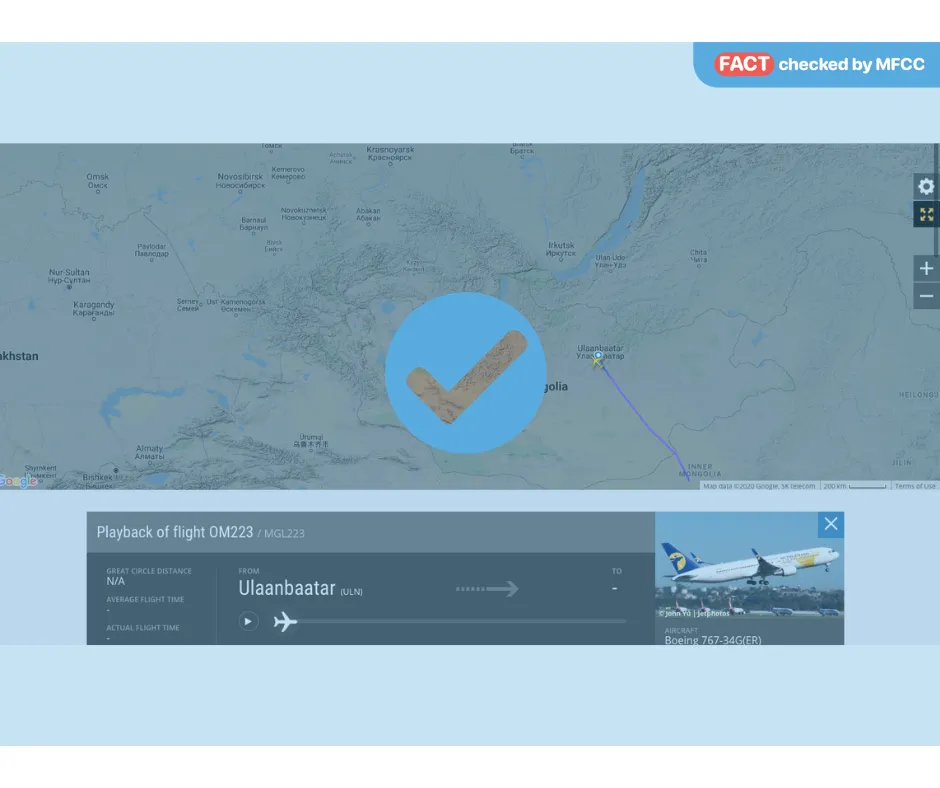
Task: Select the Ulaanbaatar (ULN) origin text
Action: [x=300, y=588]
